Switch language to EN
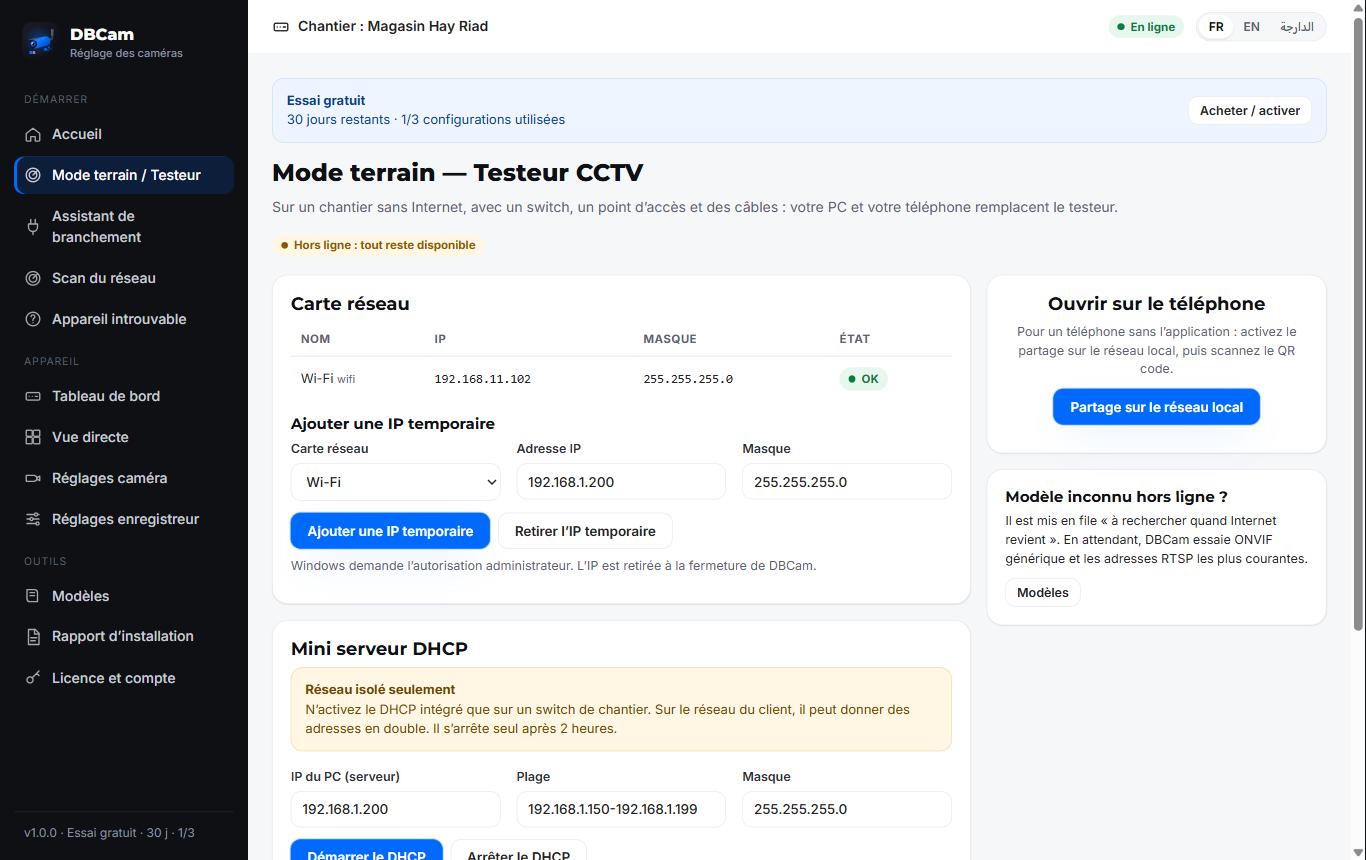The image size is (1366, 860). click(x=1251, y=27)
